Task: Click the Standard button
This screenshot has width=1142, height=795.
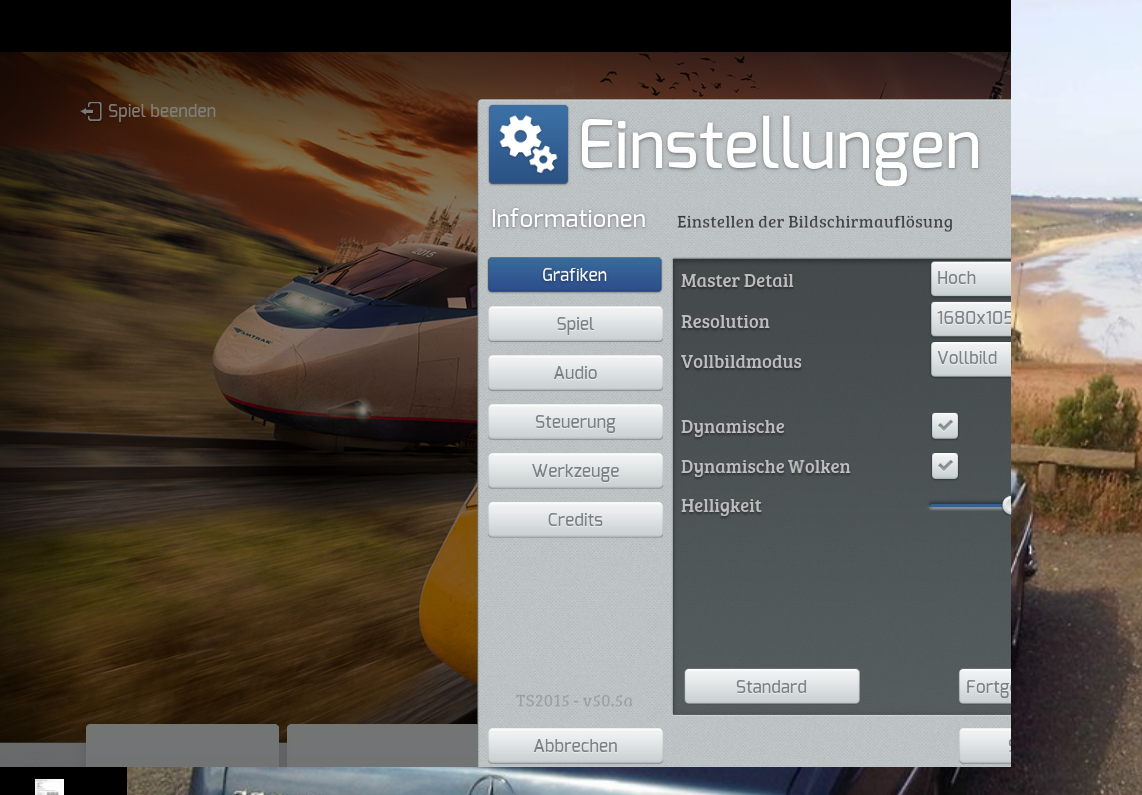Action: (x=771, y=687)
